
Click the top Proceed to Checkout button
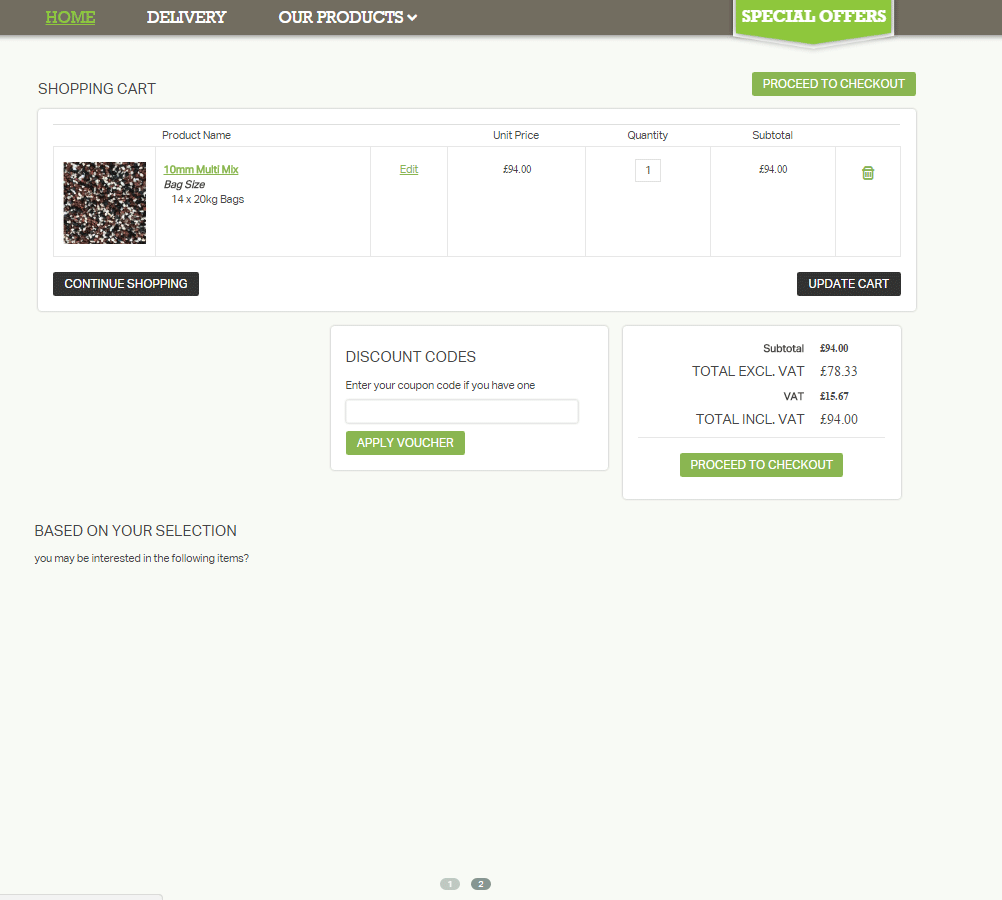(833, 84)
